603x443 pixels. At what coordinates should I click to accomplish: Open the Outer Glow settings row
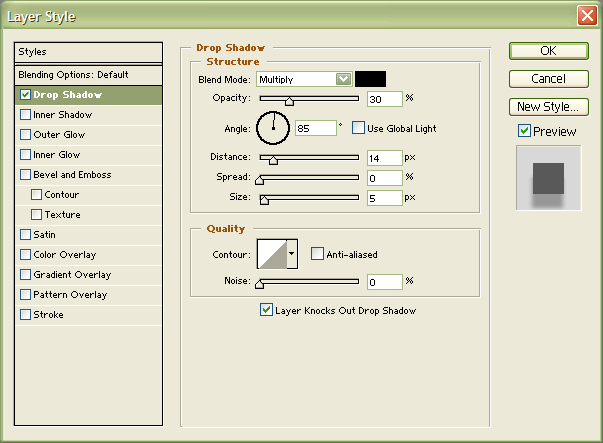coord(88,135)
